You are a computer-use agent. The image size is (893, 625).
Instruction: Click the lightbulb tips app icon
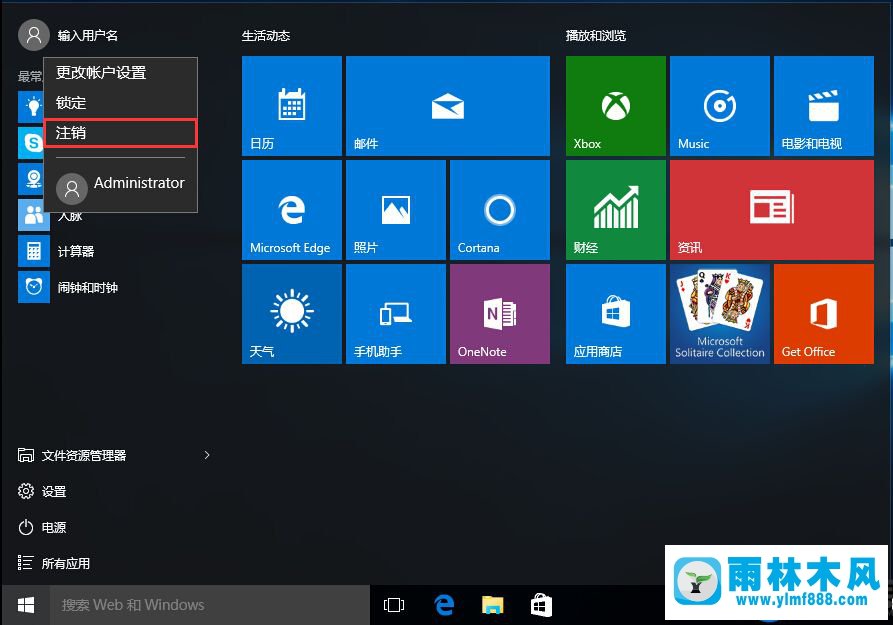click(31, 107)
